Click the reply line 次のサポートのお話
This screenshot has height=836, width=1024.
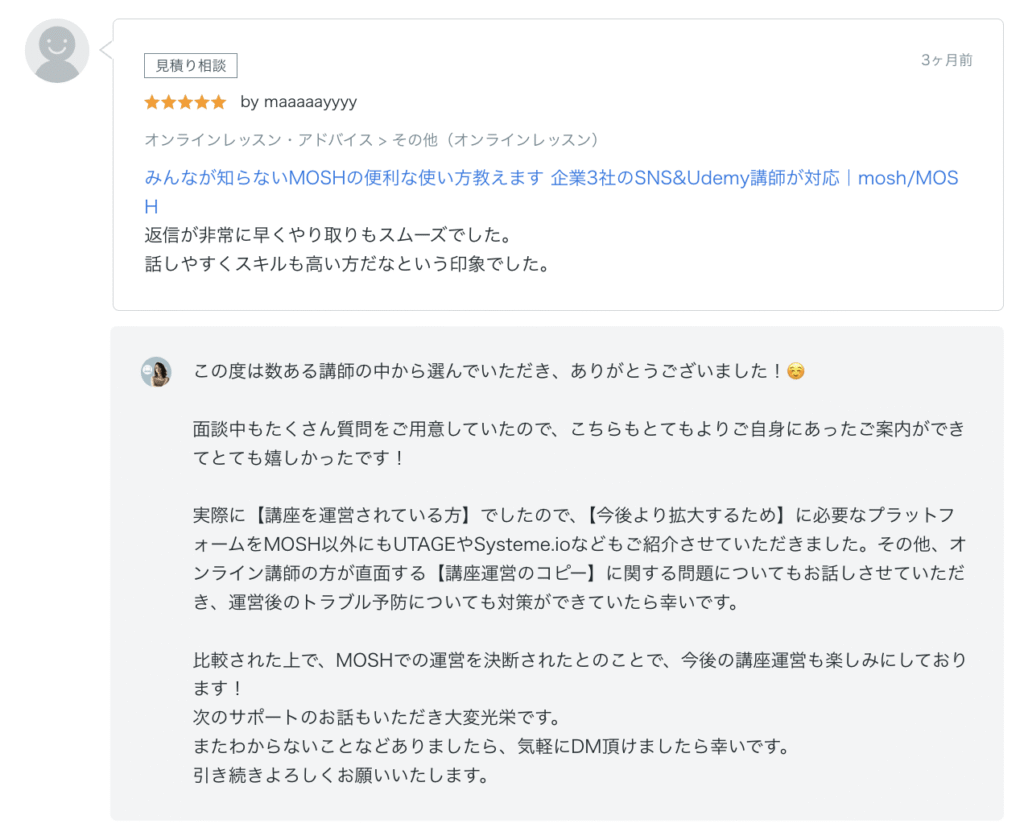point(376,718)
